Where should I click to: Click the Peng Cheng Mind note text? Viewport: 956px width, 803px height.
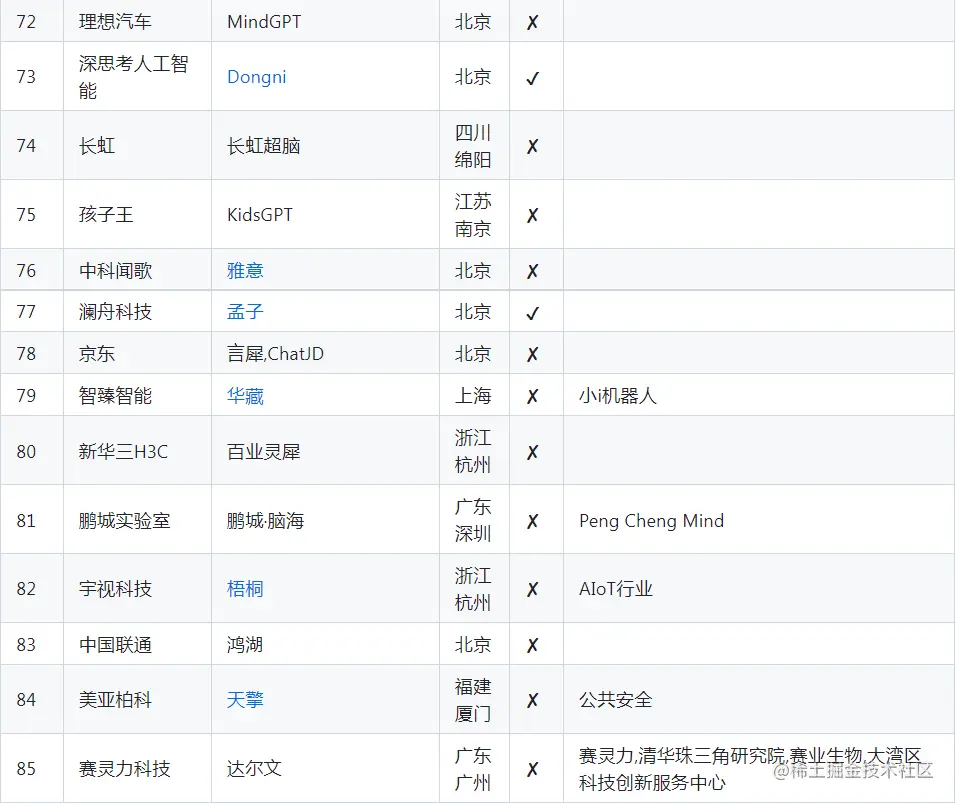651,520
